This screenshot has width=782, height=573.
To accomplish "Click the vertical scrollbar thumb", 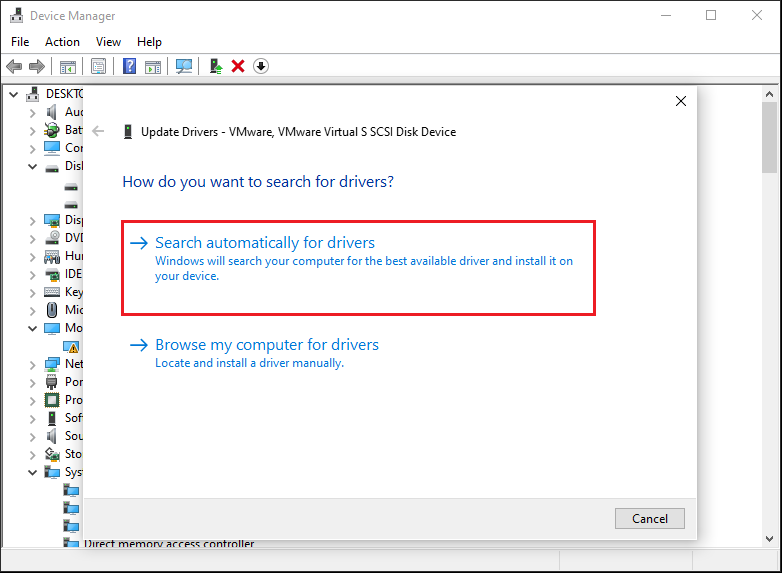I will click(769, 138).
